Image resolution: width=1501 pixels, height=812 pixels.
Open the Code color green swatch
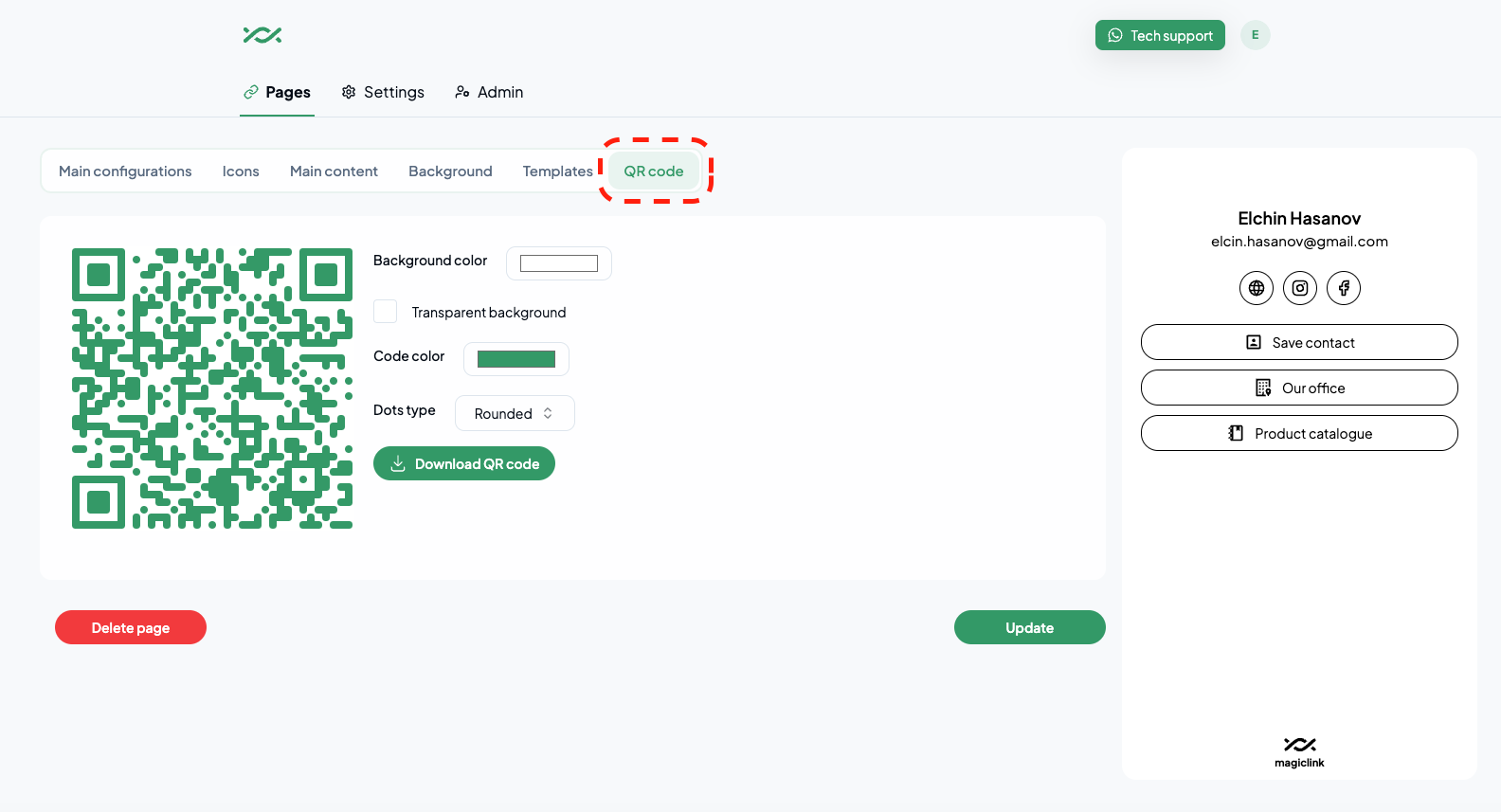[516, 359]
